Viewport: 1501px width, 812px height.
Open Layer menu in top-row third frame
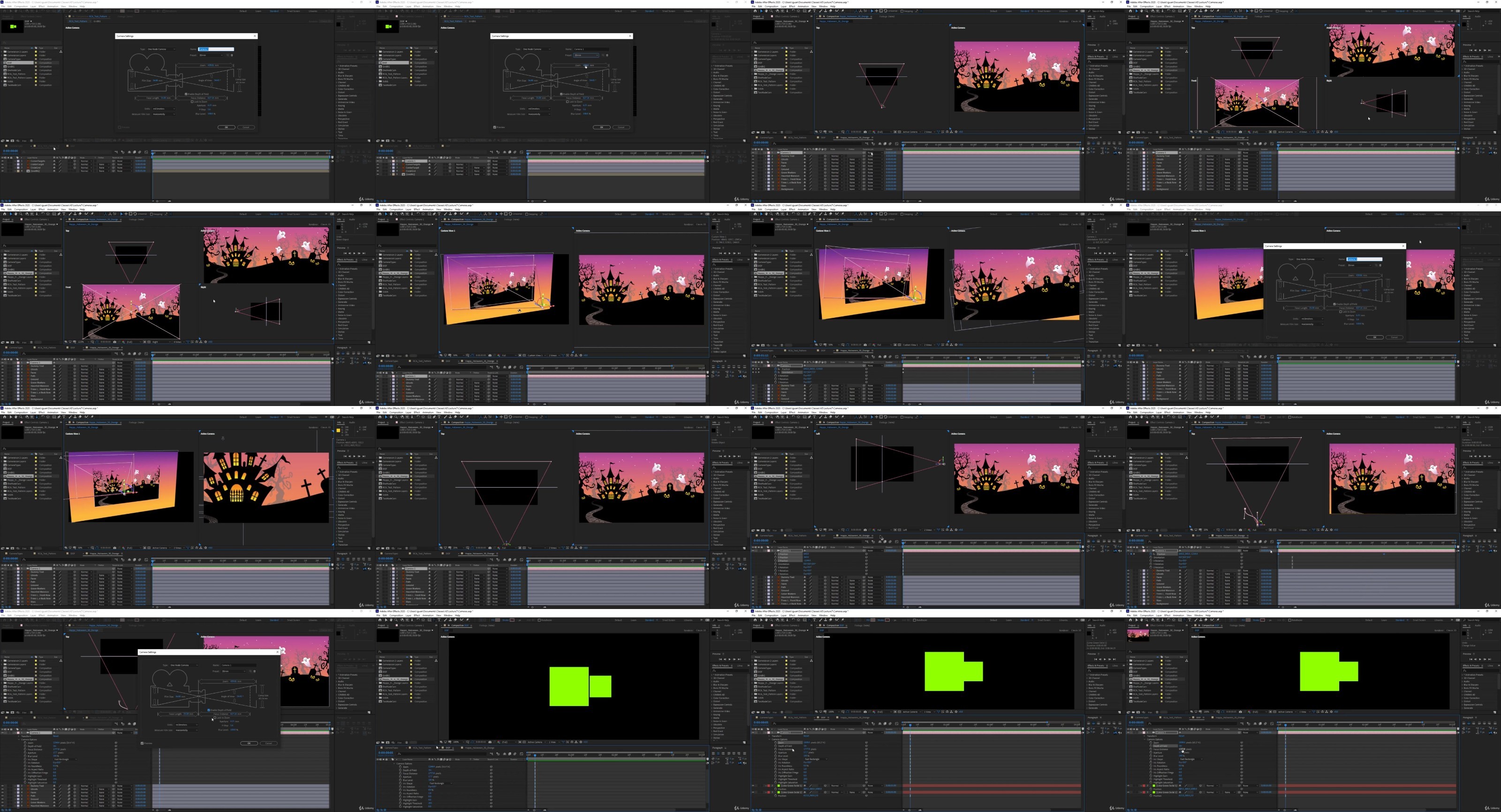click(784, 7)
